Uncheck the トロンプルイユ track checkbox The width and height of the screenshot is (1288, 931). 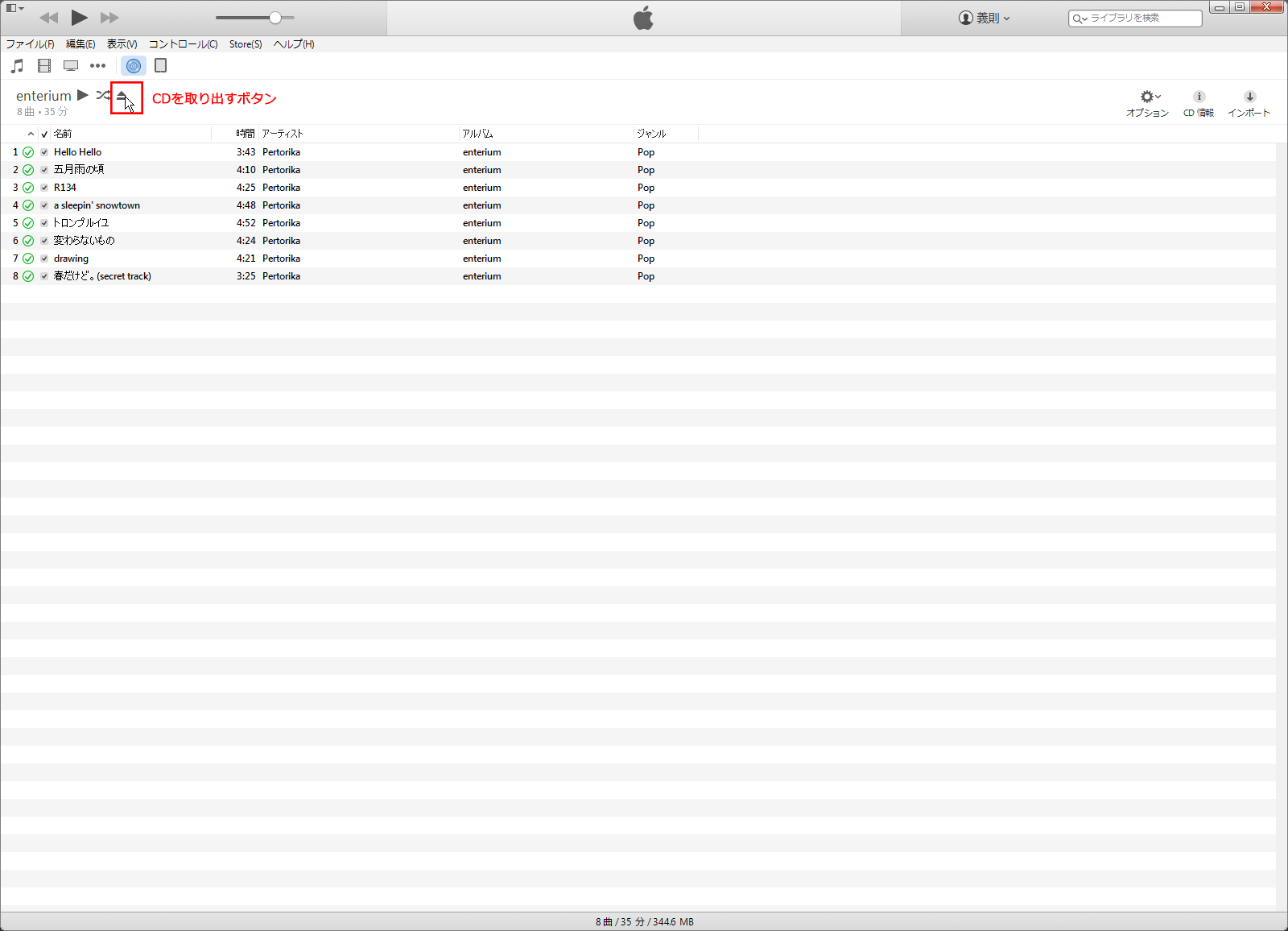click(x=44, y=223)
